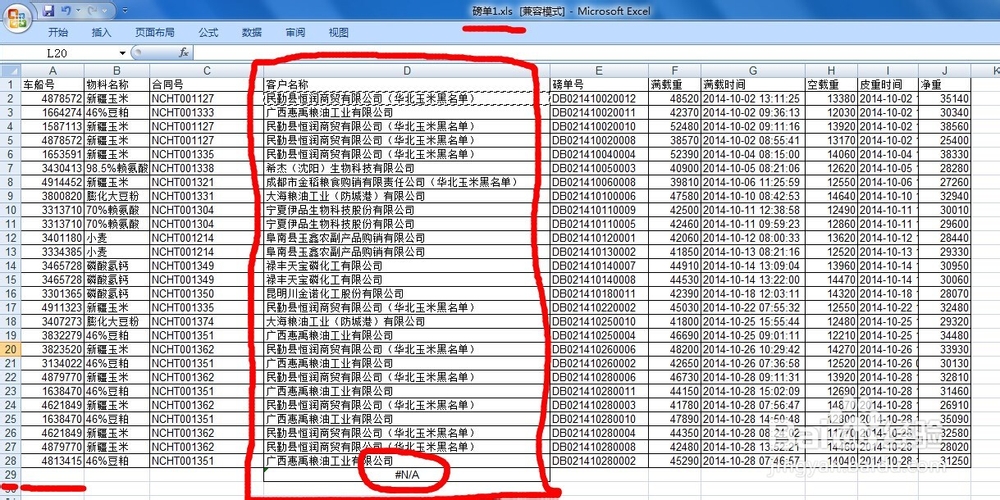Click the net weight cell 35140

pos(945,98)
